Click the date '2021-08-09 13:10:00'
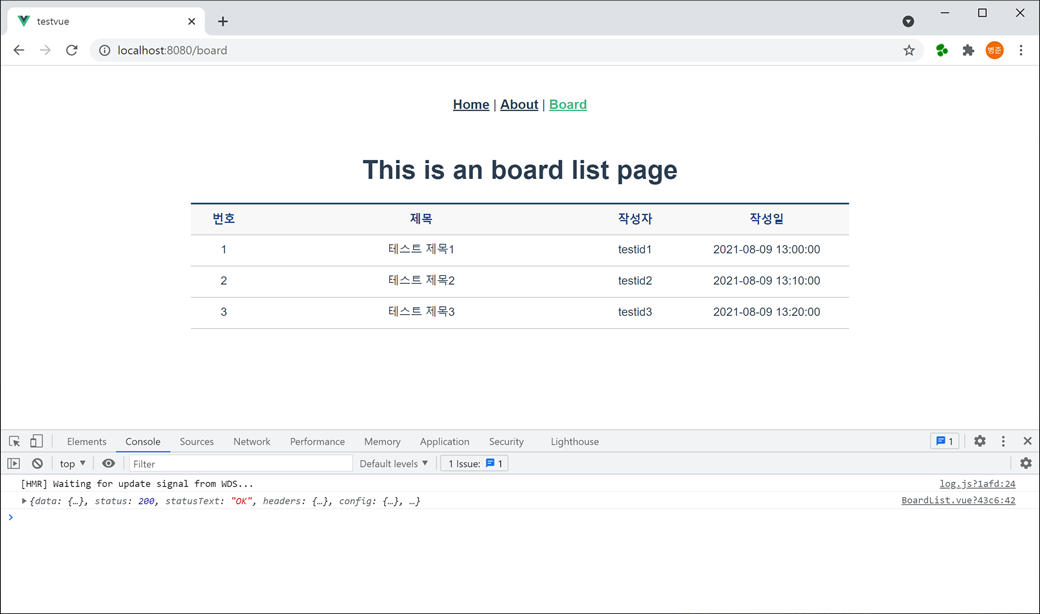1040x614 pixels. (767, 280)
